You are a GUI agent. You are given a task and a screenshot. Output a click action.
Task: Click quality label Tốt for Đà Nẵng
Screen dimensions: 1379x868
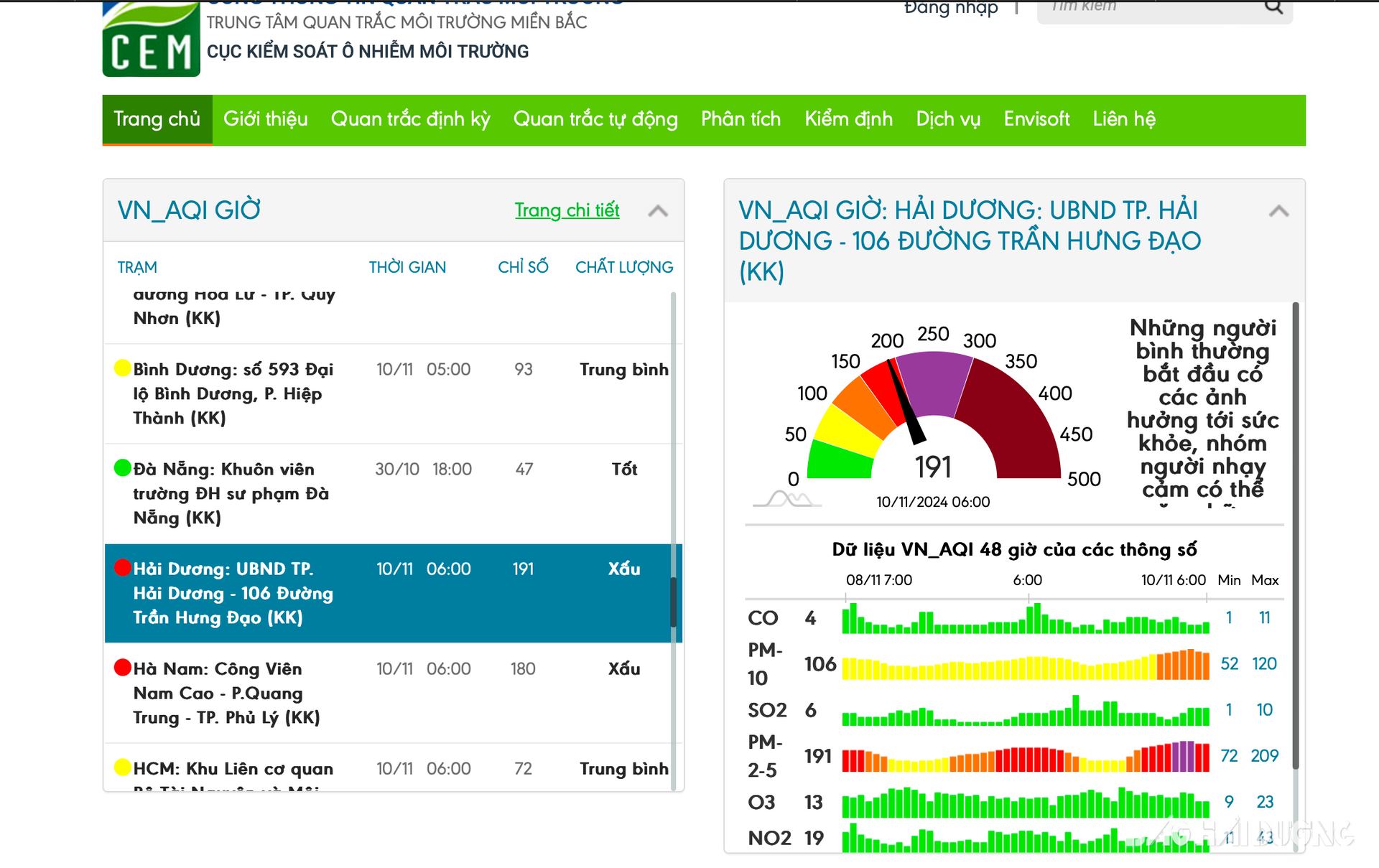[624, 469]
